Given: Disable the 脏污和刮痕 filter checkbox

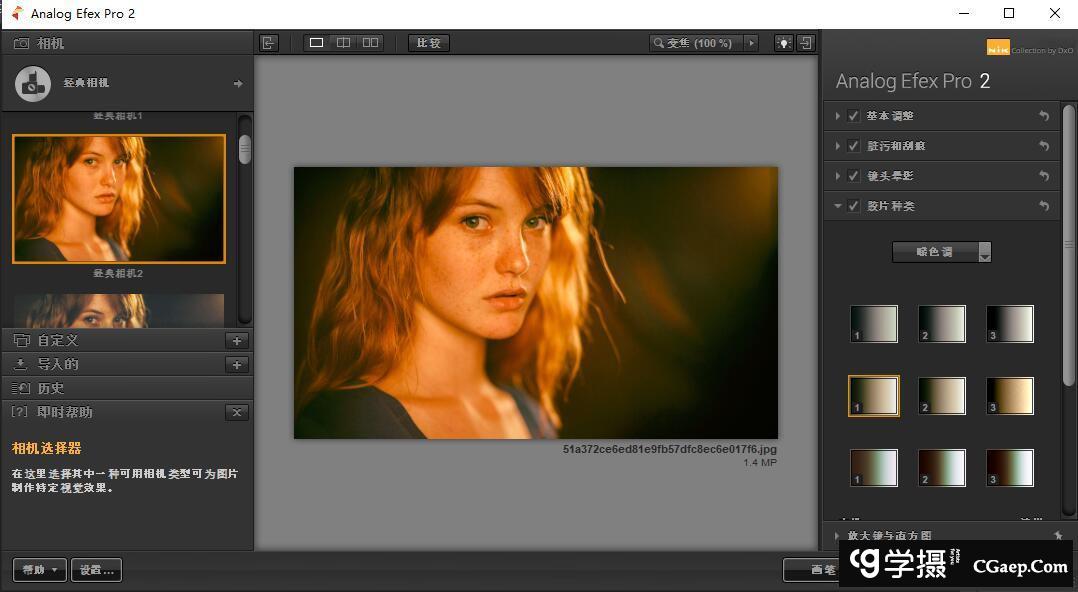Looking at the screenshot, I should click(853, 146).
